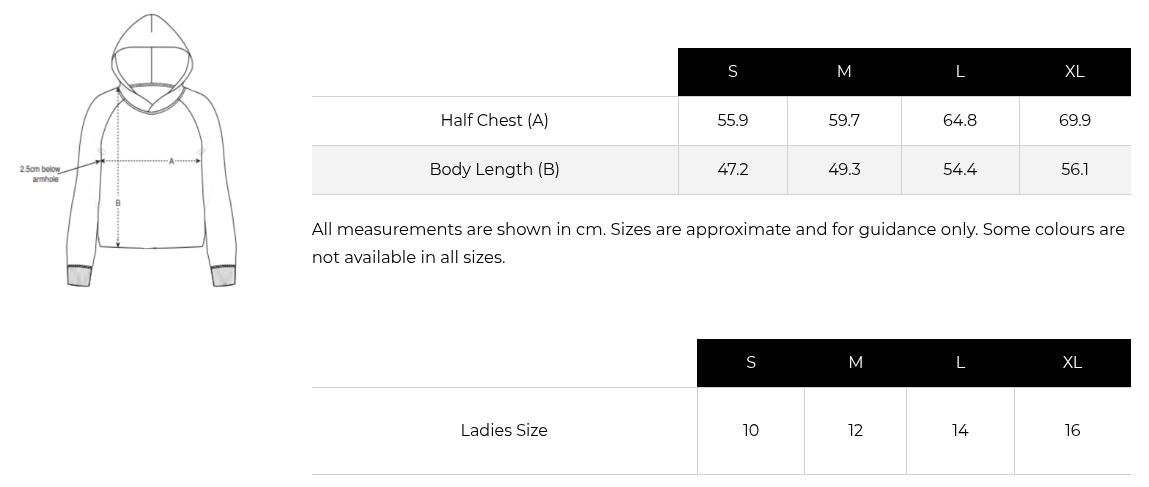This screenshot has width=1149, height=487.
Task: Select the Body Length (B) row label
Action: pyautogui.click(x=494, y=170)
